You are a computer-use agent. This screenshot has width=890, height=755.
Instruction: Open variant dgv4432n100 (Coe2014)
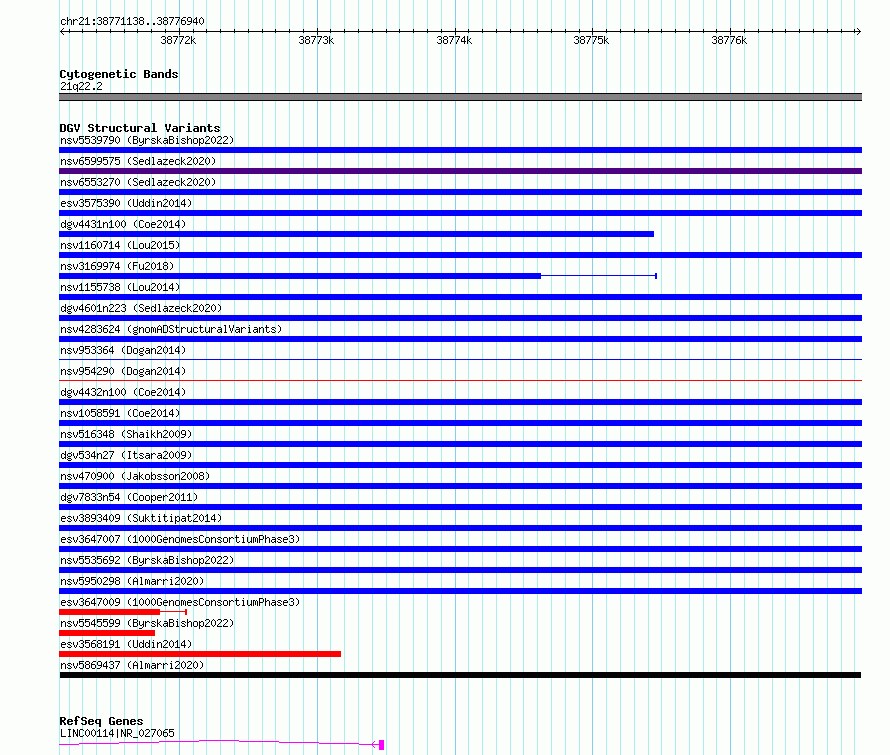pyautogui.click(x=123, y=392)
